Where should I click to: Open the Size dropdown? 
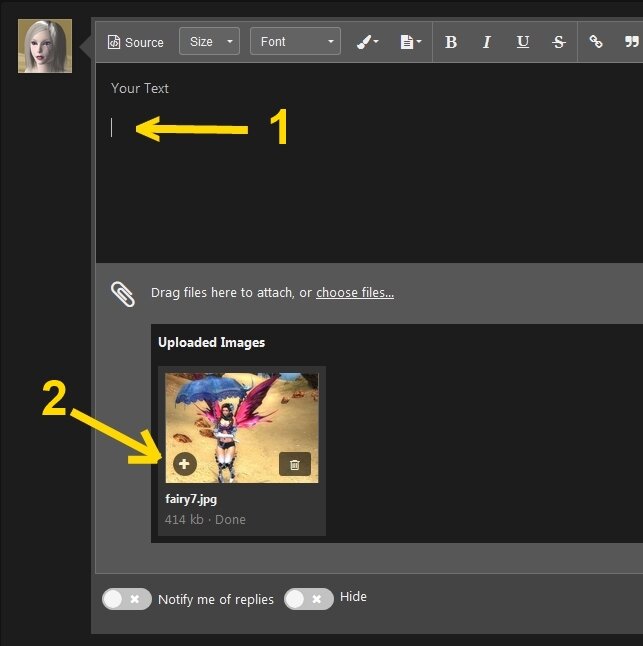[x=209, y=41]
